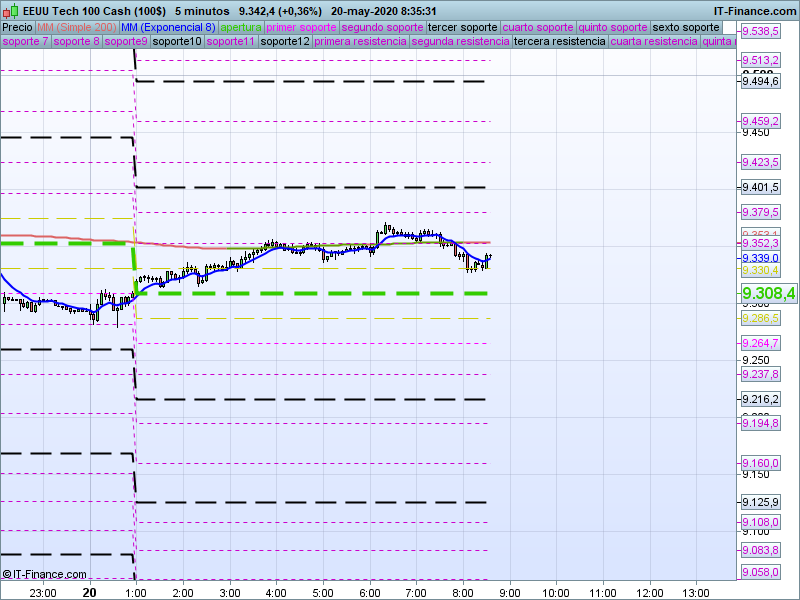
Task: Open the cuarto soporte label
Action: 538,27
